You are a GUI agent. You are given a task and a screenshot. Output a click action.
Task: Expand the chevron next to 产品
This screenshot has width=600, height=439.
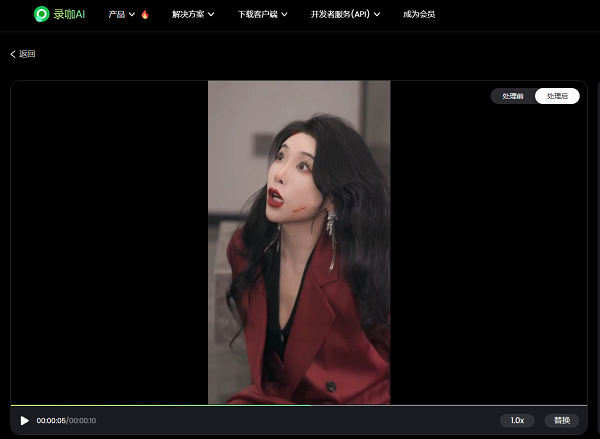pos(132,15)
